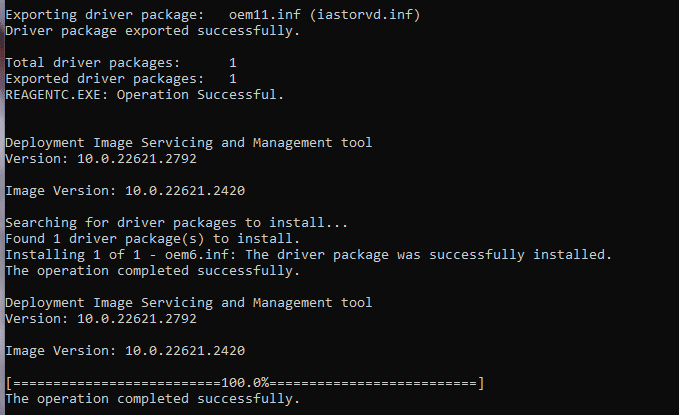Click the closing bracket of the progress bar
Screen dimensions: 679x415
coord(481,383)
